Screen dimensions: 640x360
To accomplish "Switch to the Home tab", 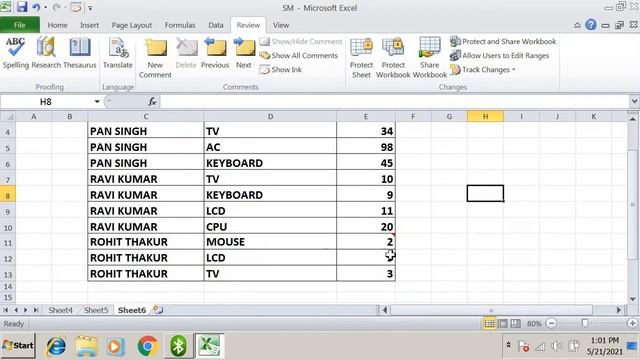I will pos(58,25).
